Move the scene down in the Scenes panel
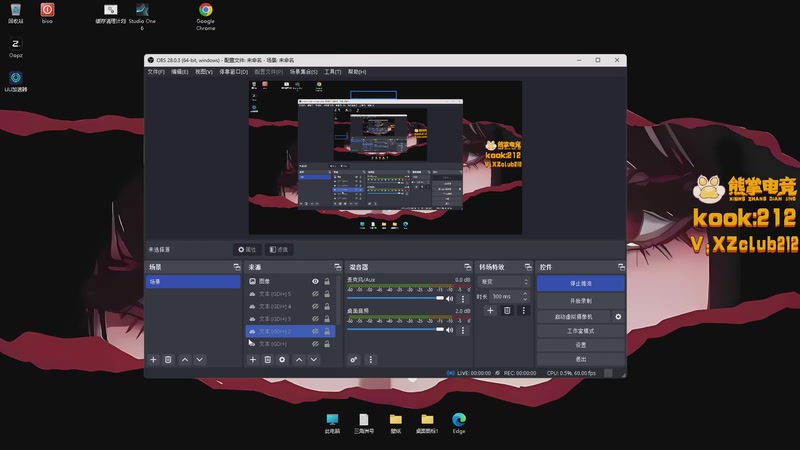 pos(199,360)
